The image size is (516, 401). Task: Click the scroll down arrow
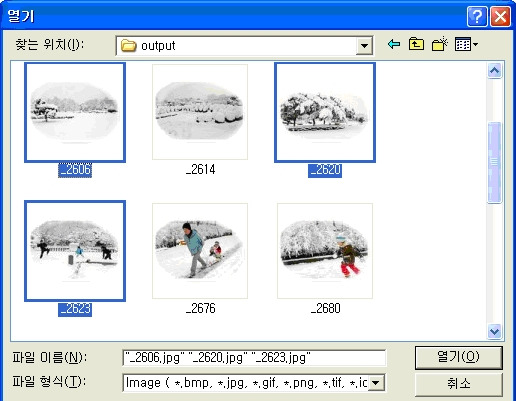click(x=494, y=331)
